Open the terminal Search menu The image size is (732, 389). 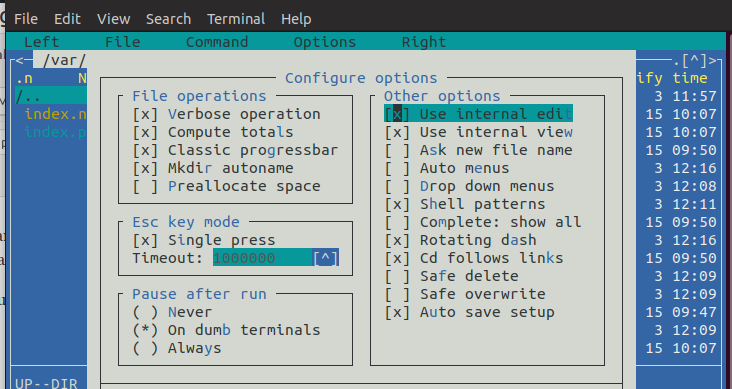click(168, 19)
